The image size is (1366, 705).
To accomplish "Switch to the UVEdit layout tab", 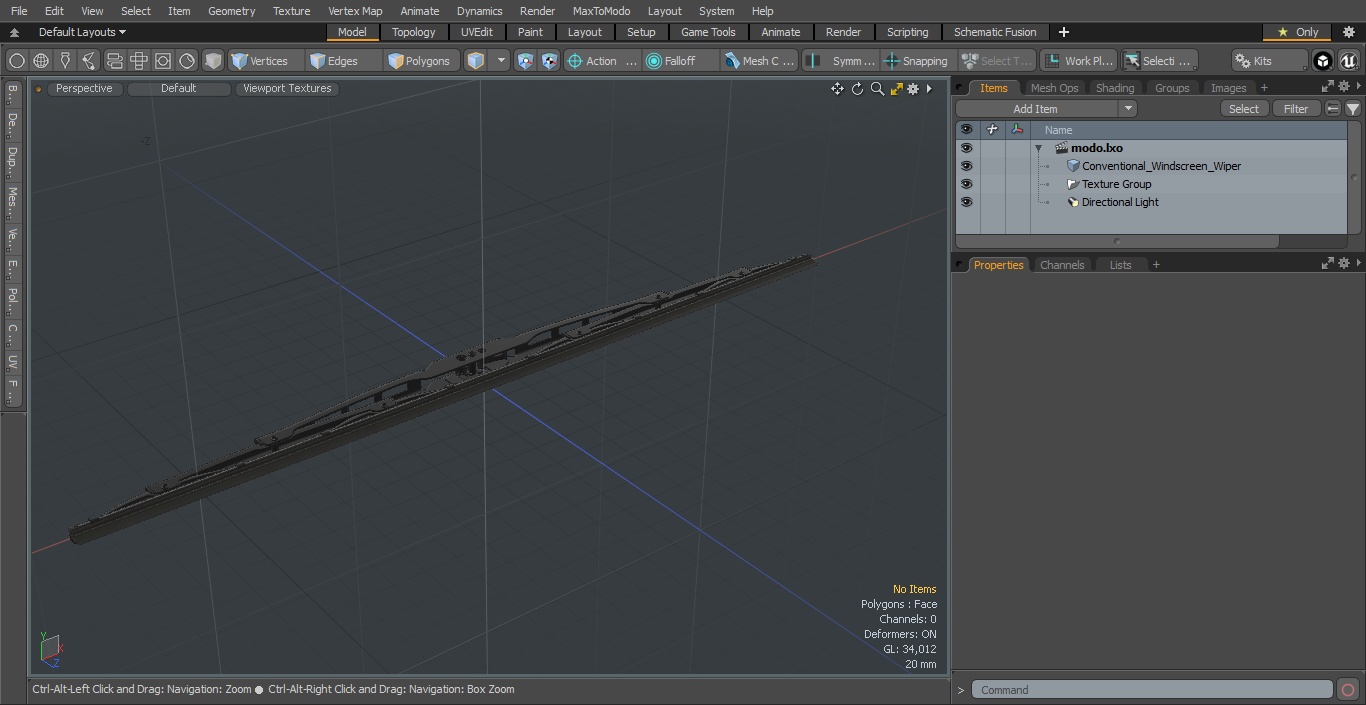I will click(477, 32).
